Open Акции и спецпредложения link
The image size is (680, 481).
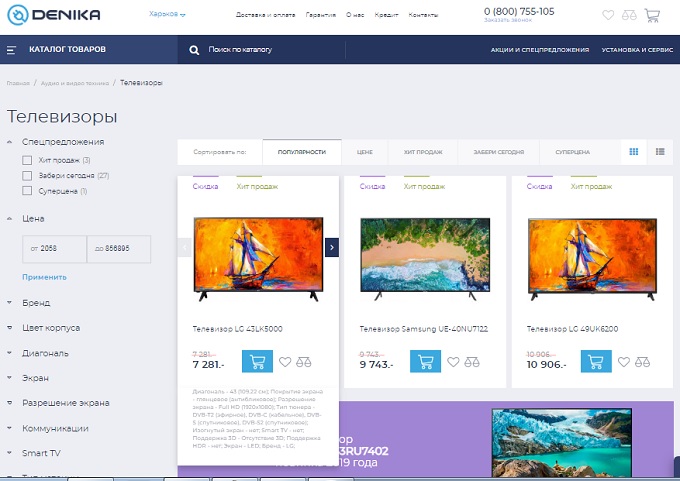click(540, 50)
